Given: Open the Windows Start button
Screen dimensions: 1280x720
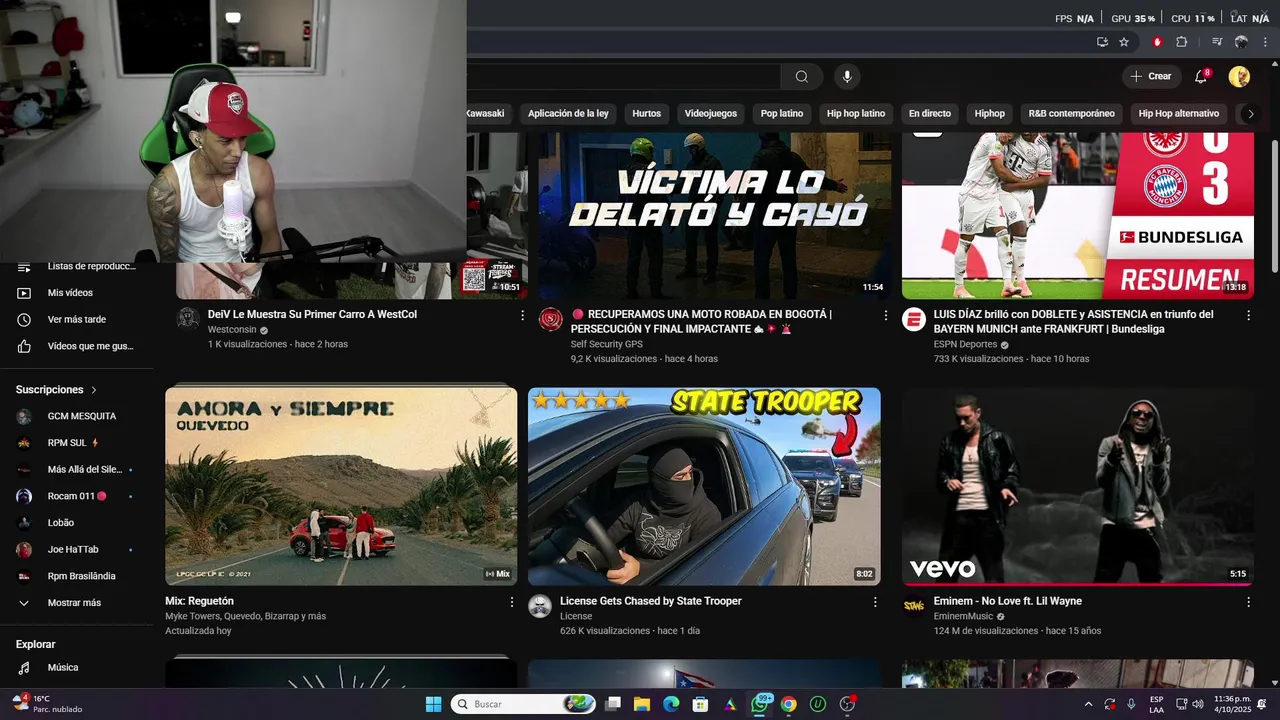Looking at the screenshot, I should point(433,704).
